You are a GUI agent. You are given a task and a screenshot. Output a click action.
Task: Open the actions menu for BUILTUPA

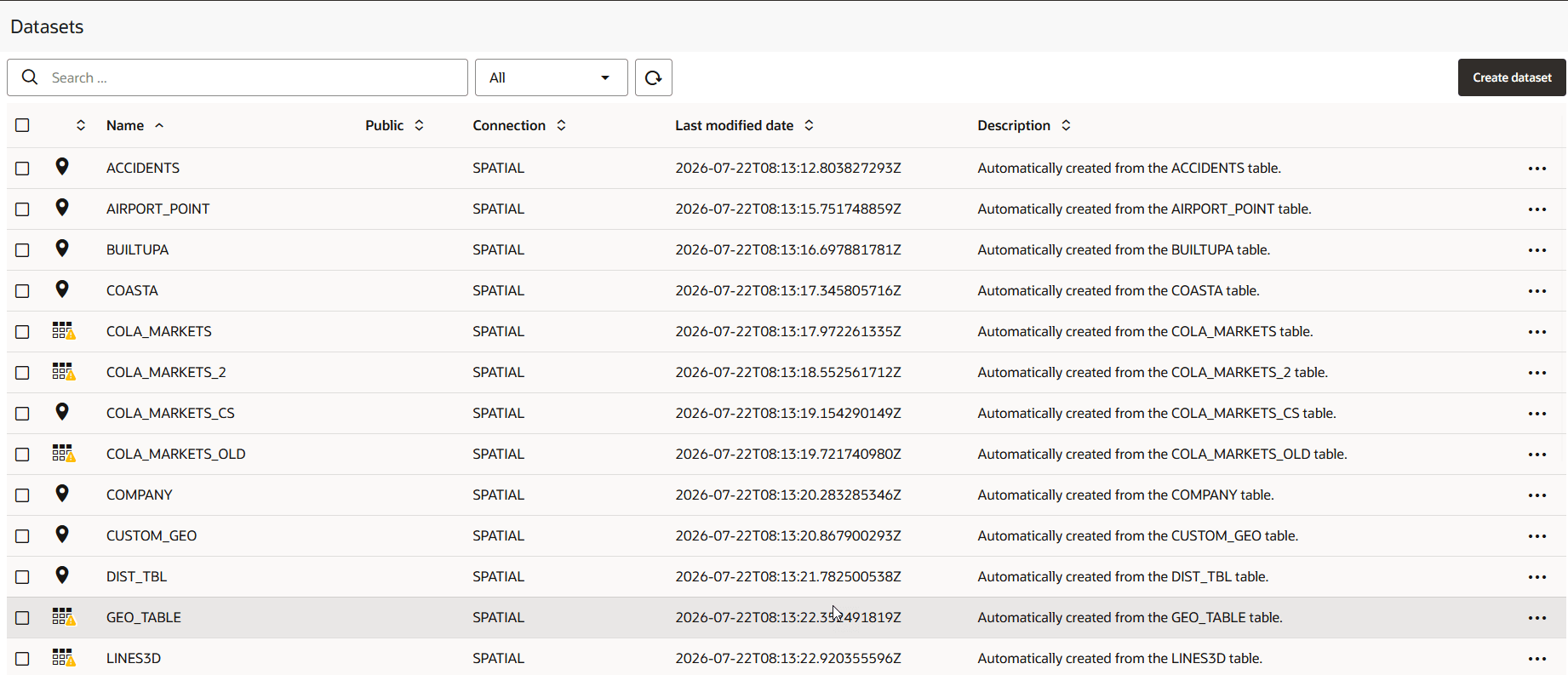point(1537,250)
